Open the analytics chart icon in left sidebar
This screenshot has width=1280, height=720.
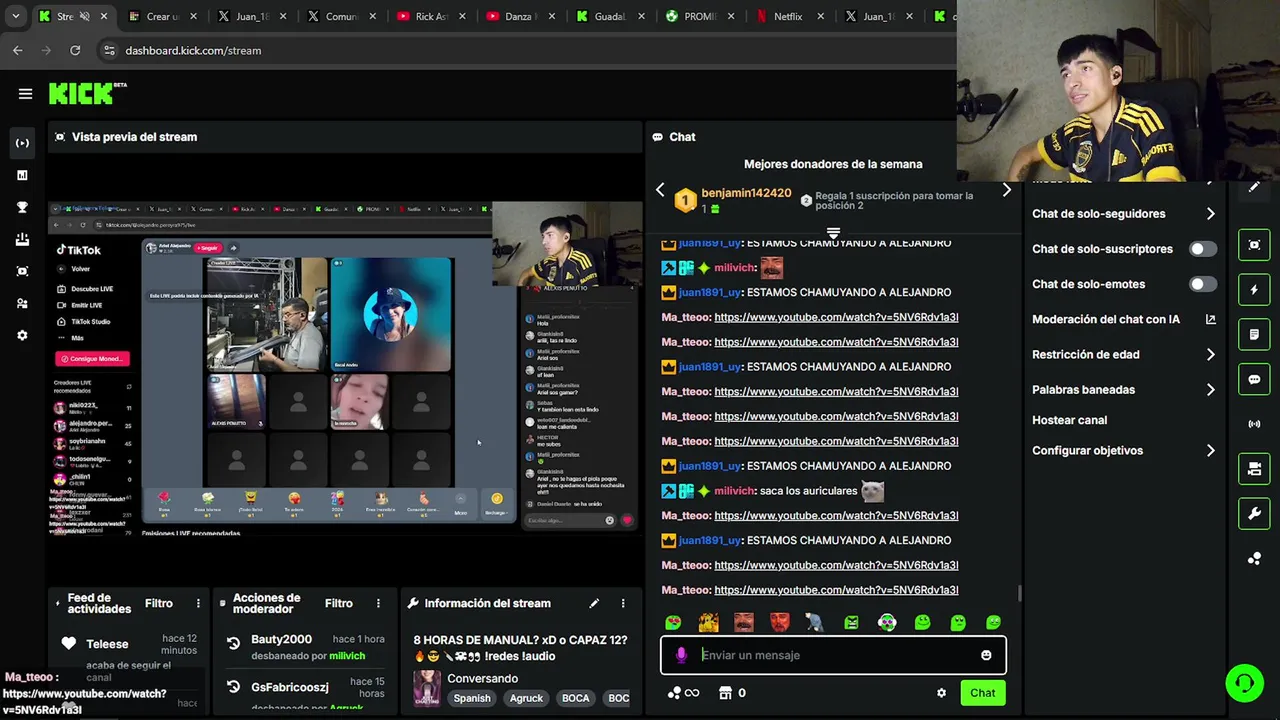tap(22, 175)
